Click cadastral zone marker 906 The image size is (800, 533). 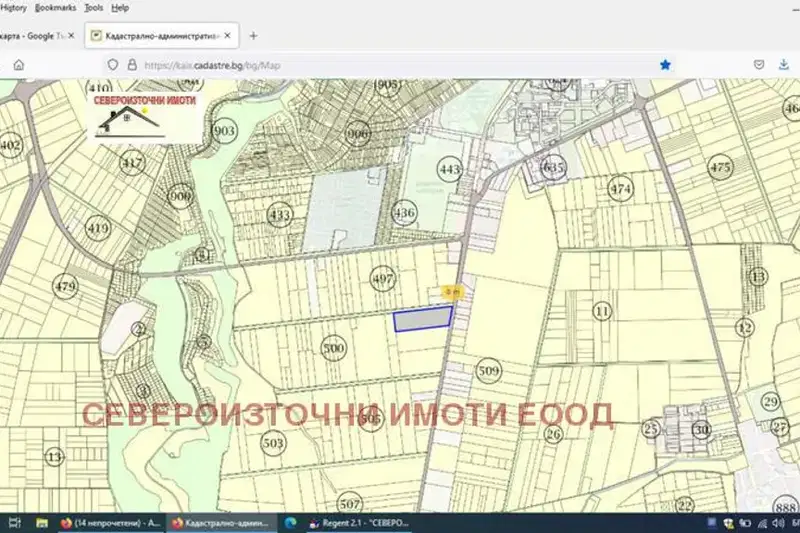(358, 134)
